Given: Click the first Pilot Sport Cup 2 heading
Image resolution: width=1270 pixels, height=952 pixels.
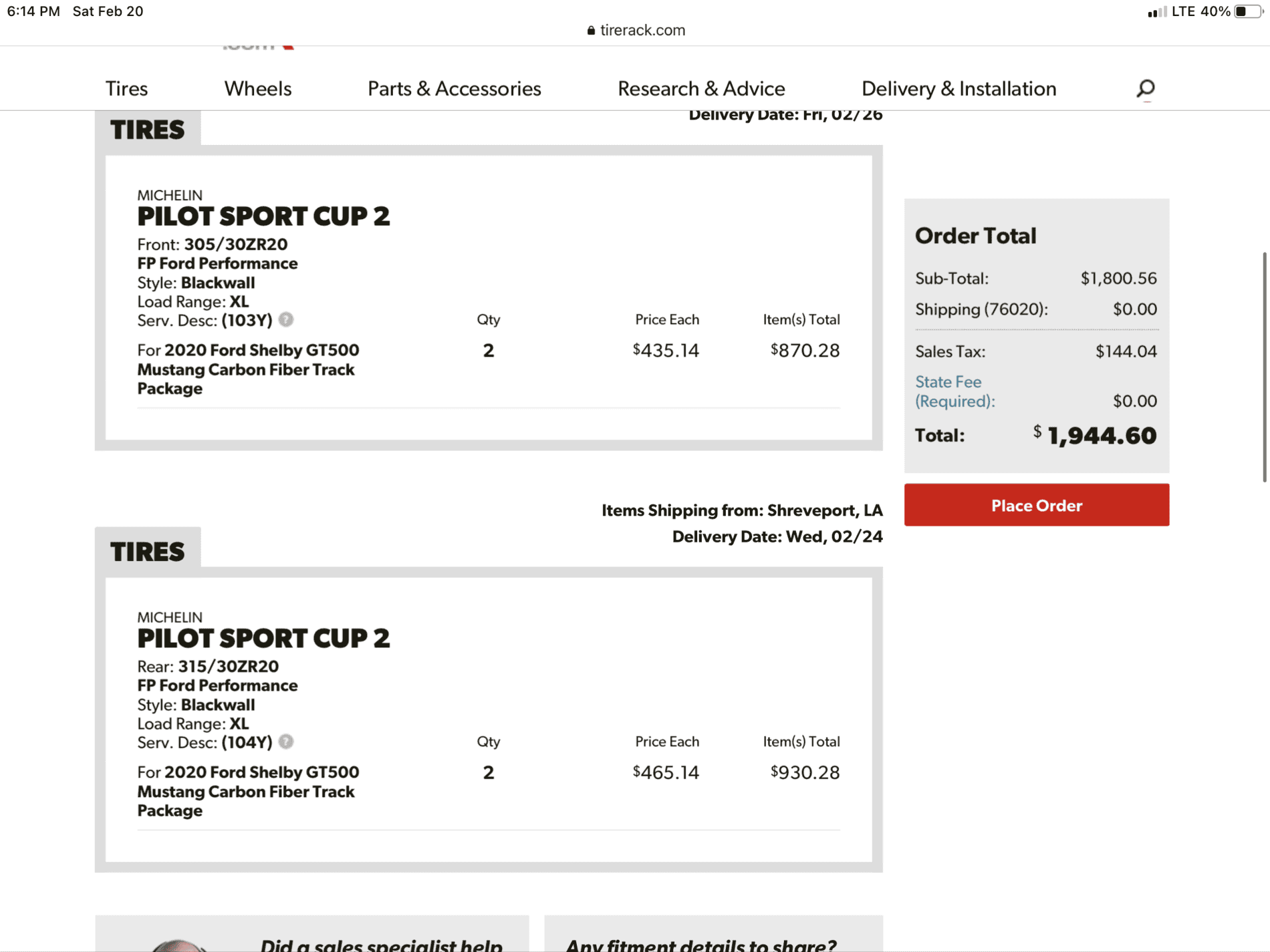Looking at the screenshot, I should coord(263,216).
